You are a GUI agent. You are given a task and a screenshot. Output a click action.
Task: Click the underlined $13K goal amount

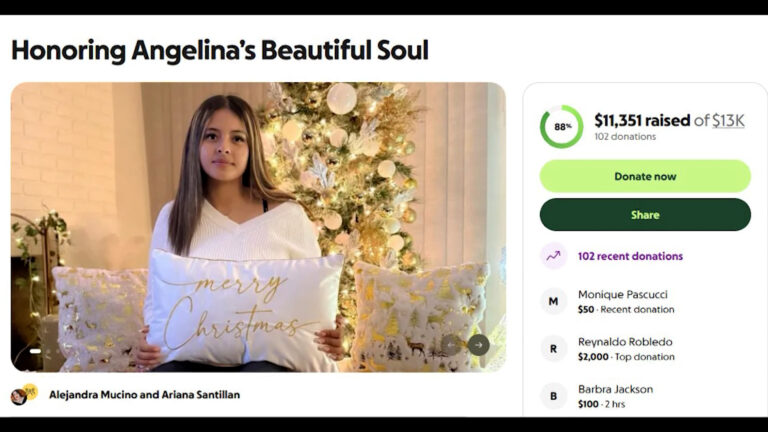728,120
